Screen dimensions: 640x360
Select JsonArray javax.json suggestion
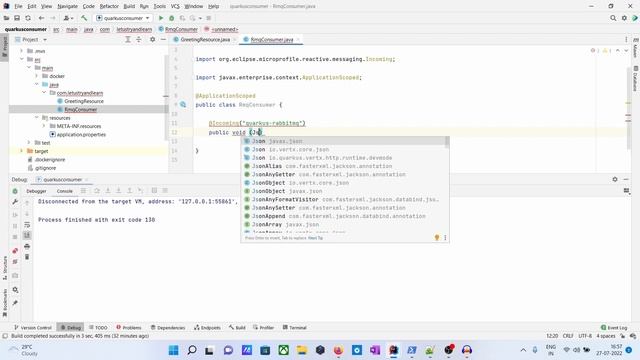345,224
